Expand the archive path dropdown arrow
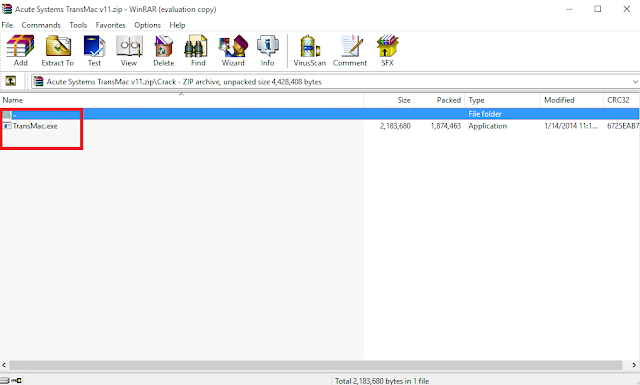 tap(635, 82)
